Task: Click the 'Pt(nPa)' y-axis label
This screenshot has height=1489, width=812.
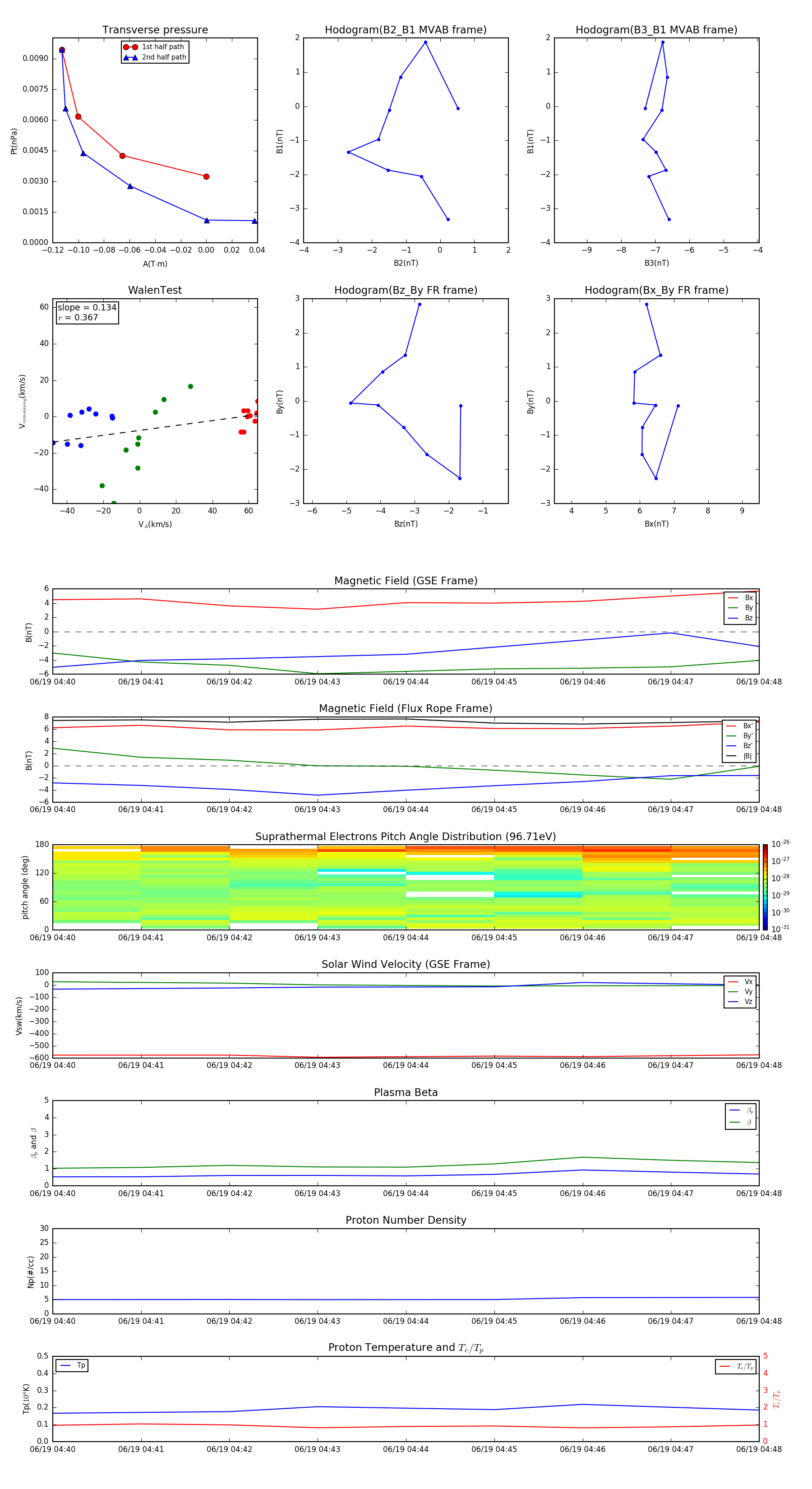Action: click(14, 141)
